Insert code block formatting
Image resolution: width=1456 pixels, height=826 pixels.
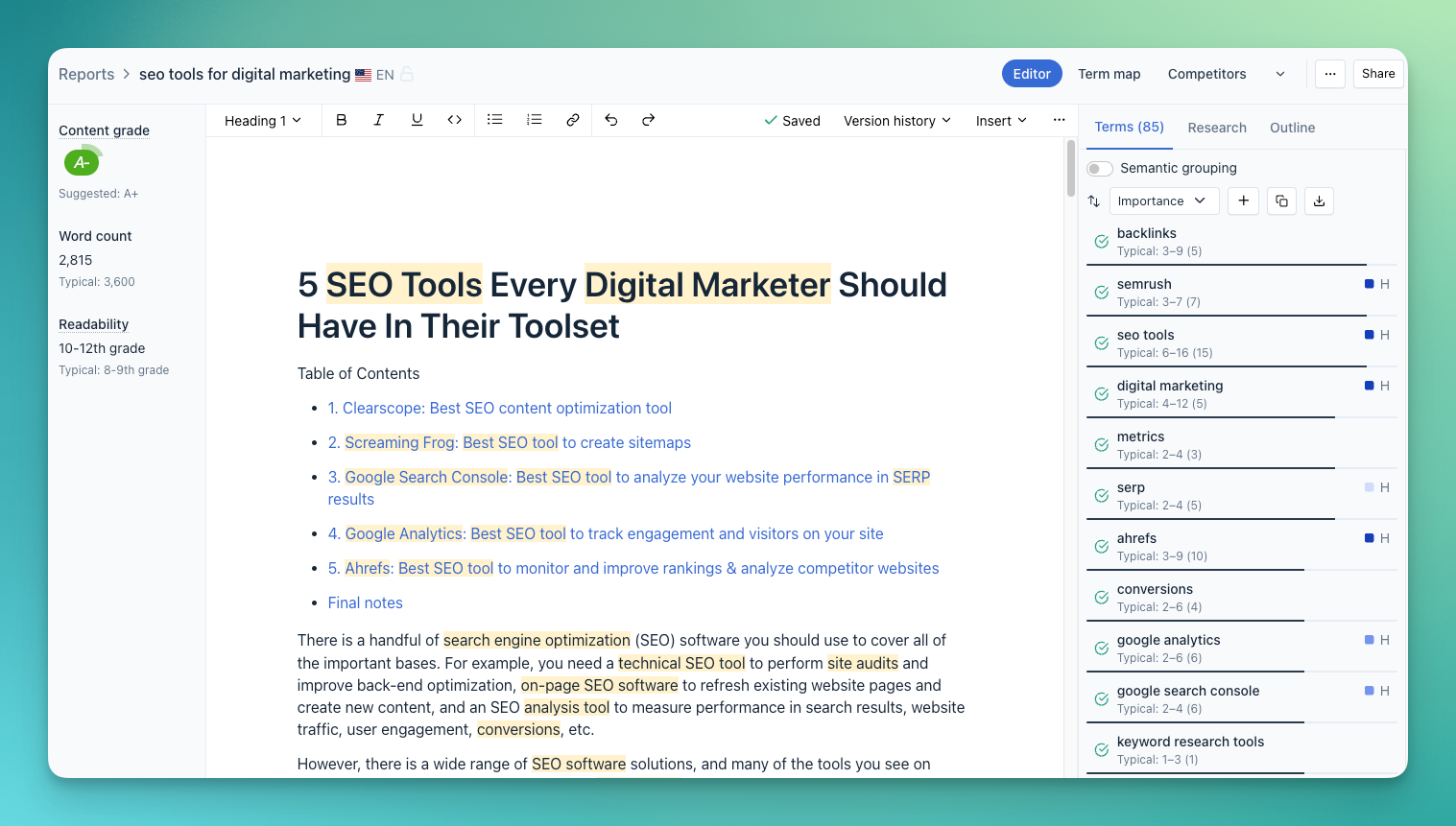point(455,120)
